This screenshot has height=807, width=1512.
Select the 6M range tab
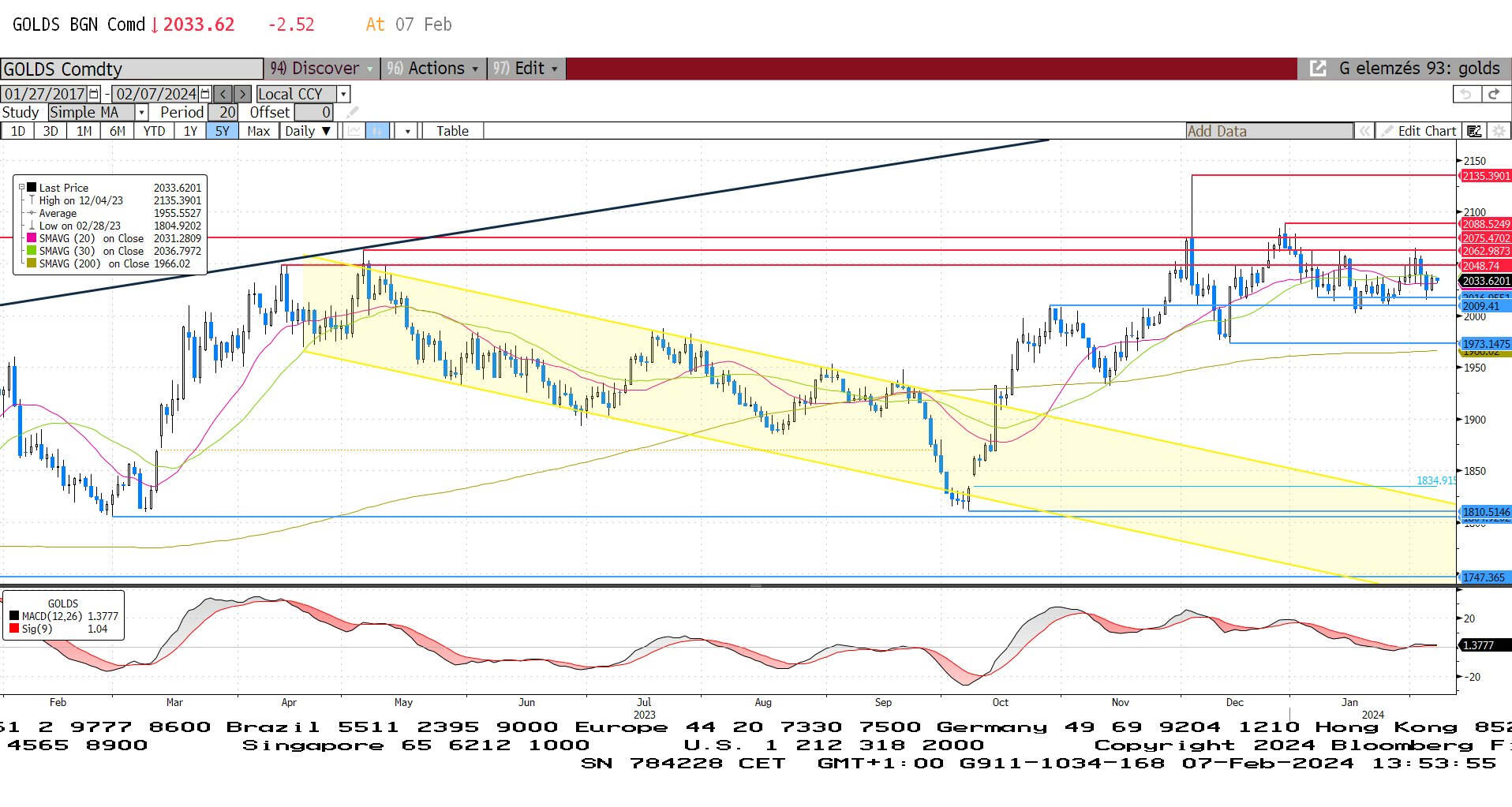[117, 131]
